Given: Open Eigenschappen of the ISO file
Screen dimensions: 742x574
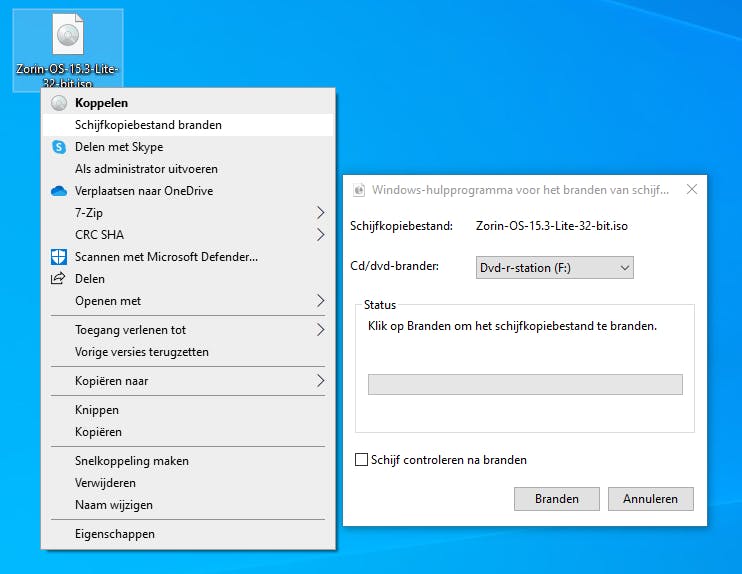Looking at the screenshot, I should 188,533.
